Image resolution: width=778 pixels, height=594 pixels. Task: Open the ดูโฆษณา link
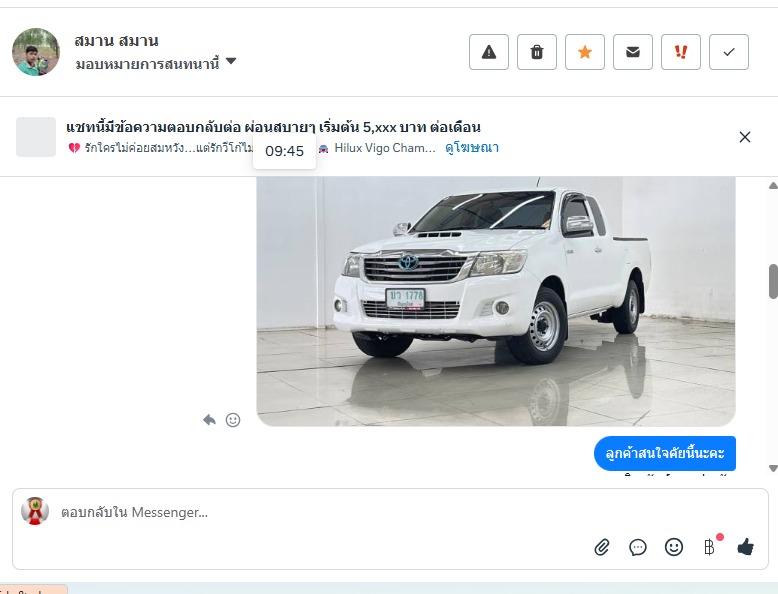pyautogui.click(x=472, y=148)
